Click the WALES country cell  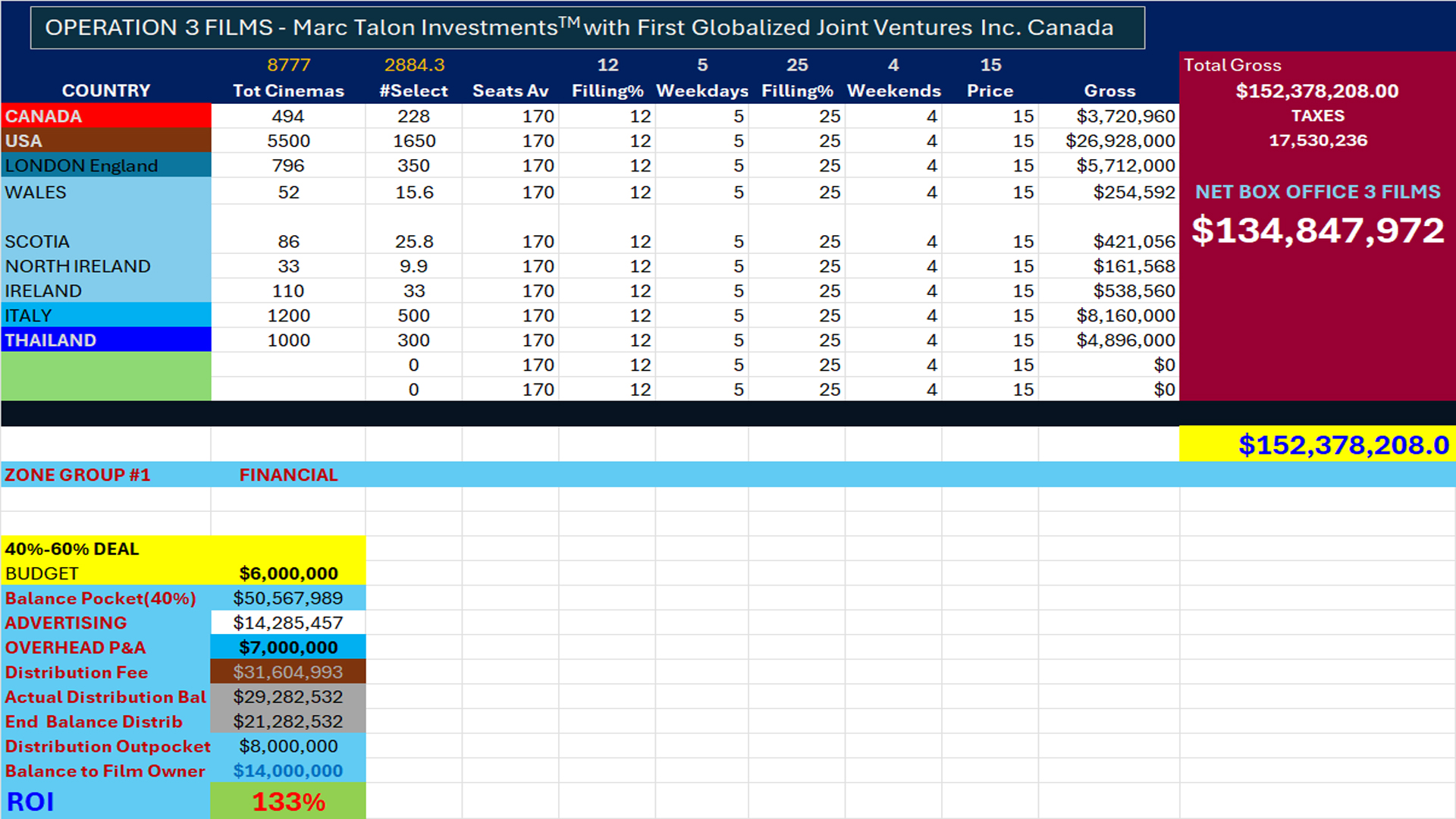106,192
